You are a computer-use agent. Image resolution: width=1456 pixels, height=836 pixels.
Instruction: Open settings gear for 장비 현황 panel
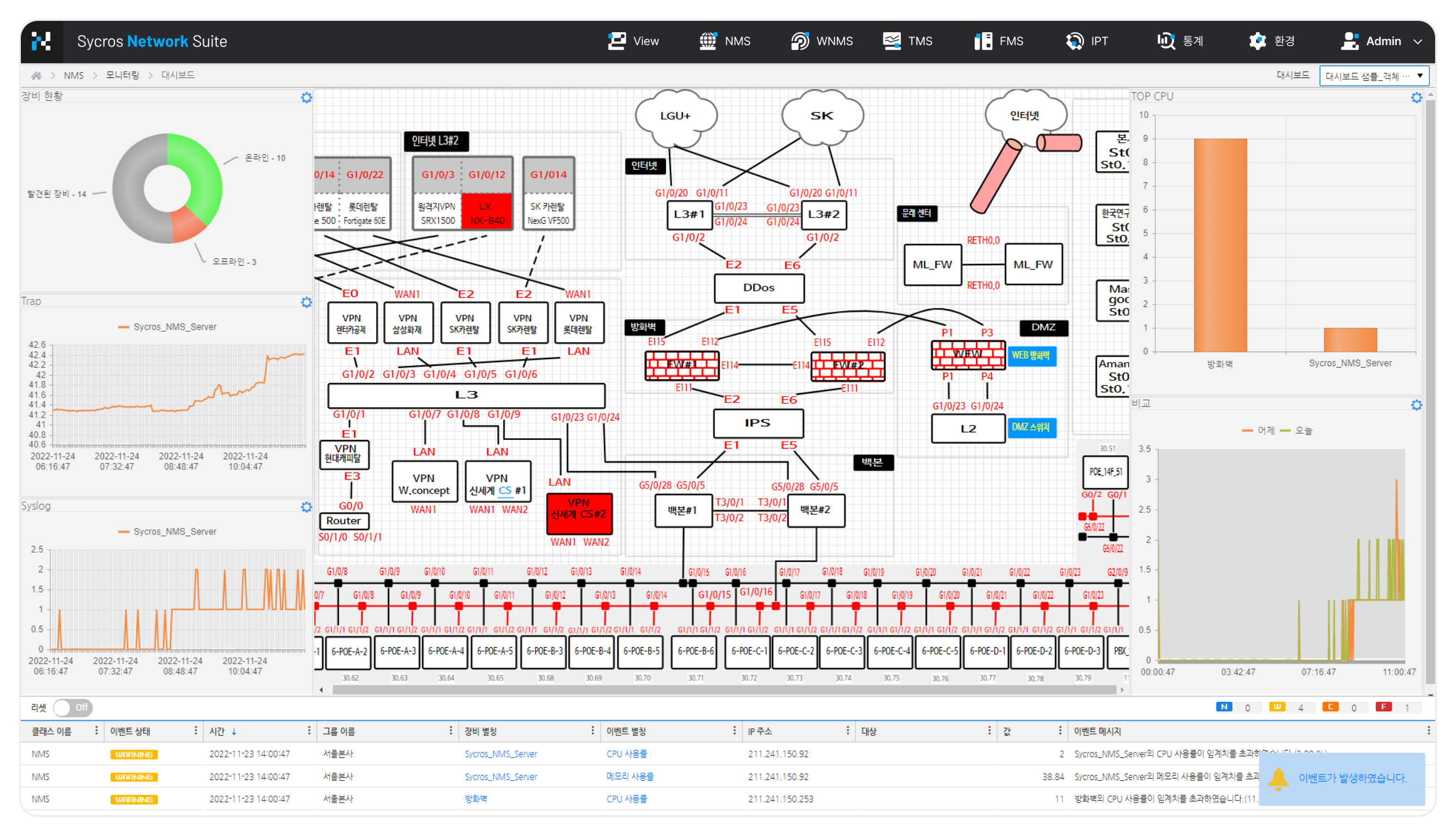click(306, 98)
